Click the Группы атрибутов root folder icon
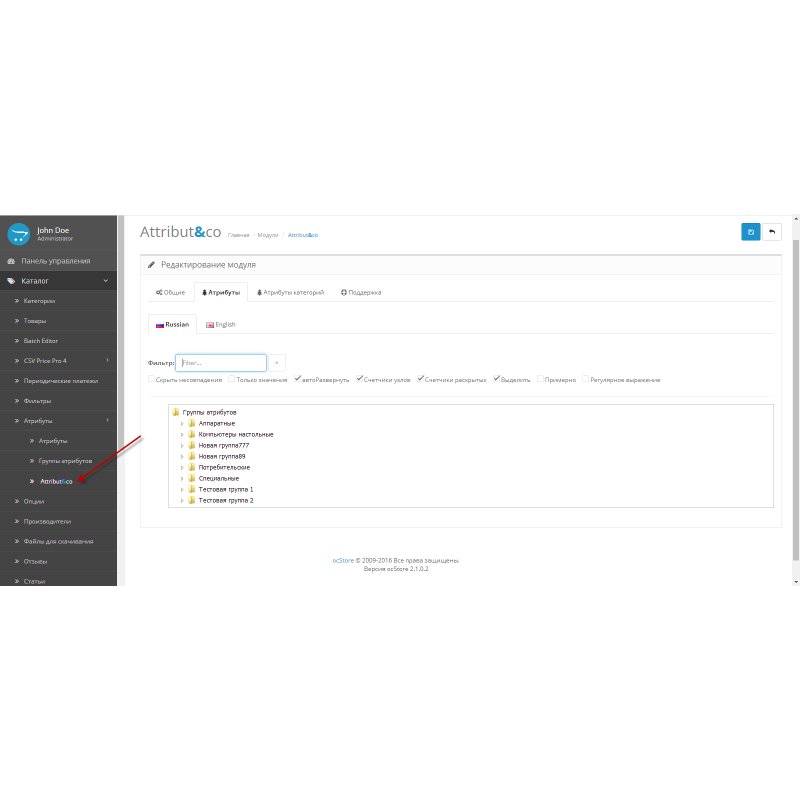This screenshot has height=800, width=800. (x=175, y=412)
